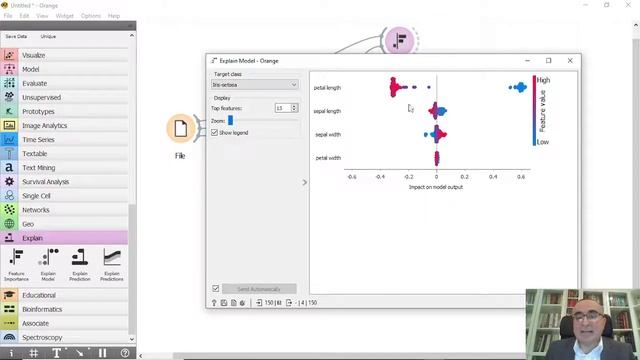The image size is (640, 360).
Task: Open the canvas help button
Action: [125, 353]
